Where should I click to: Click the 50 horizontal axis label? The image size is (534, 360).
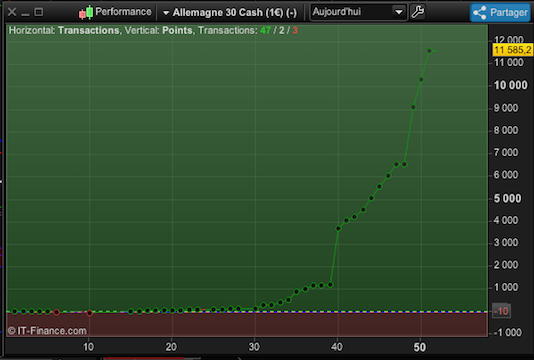pyautogui.click(x=420, y=347)
